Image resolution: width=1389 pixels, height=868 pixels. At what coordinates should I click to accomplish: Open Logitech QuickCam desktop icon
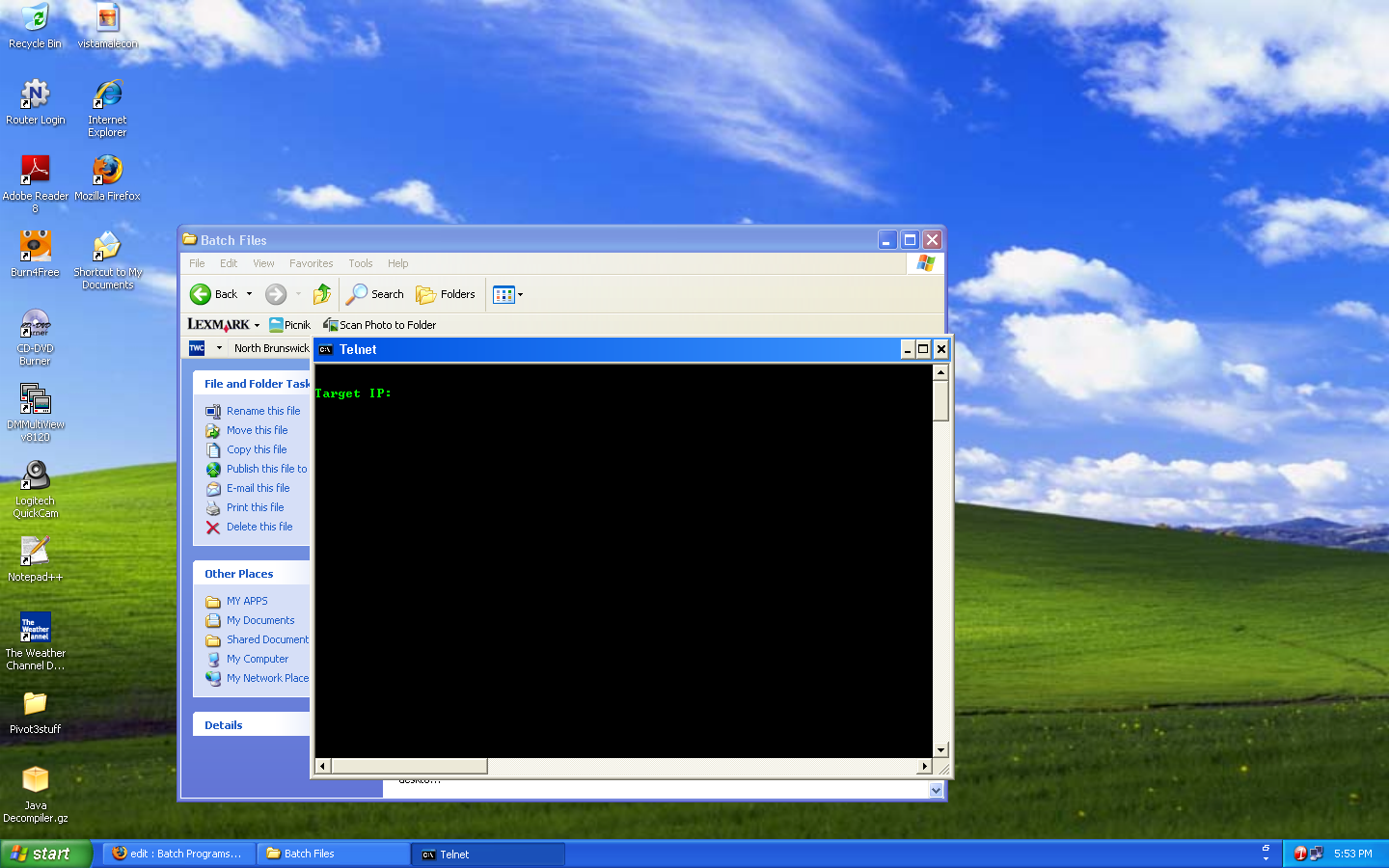click(x=35, y=489)
